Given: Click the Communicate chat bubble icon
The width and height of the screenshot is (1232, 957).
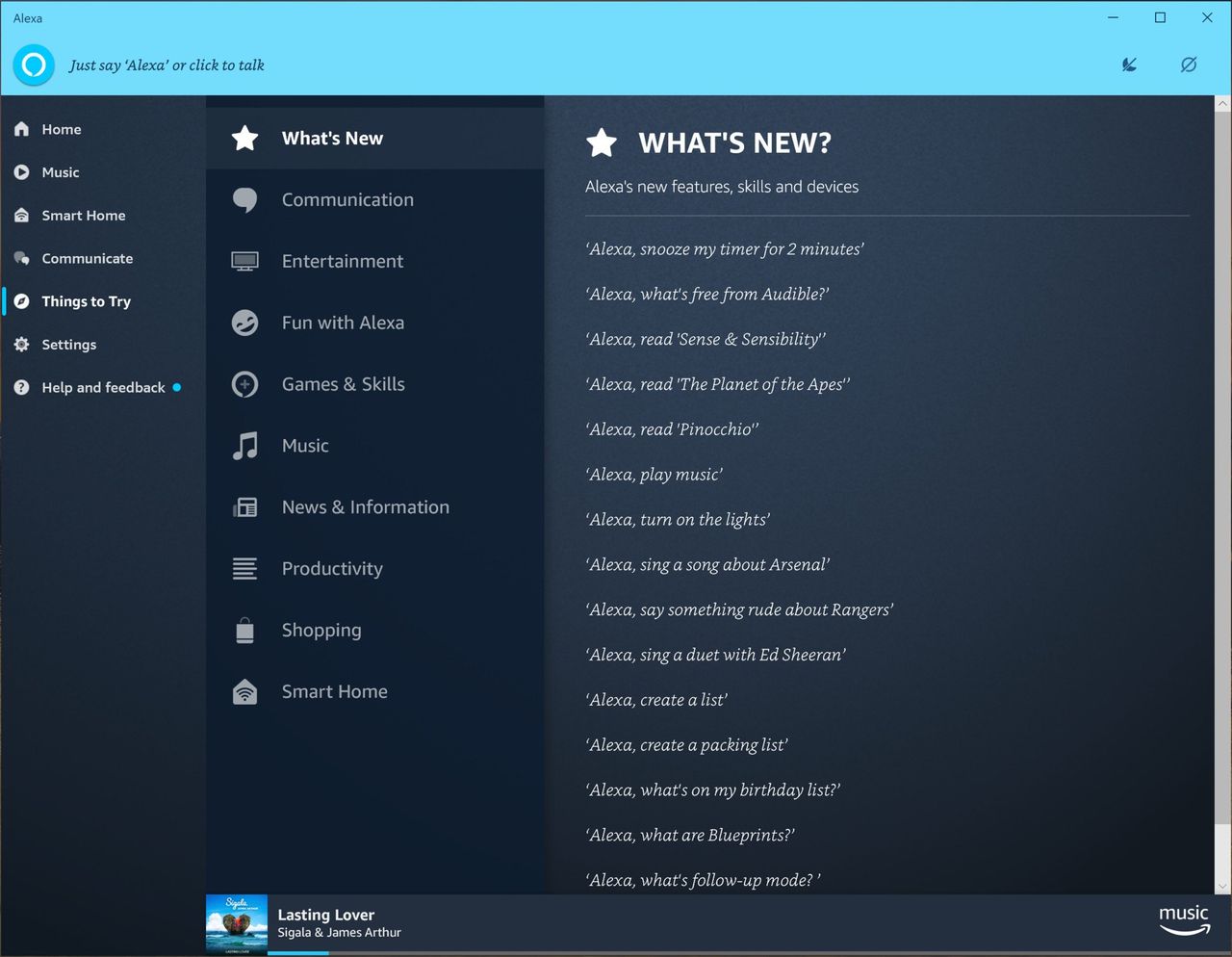Looking at the screenshot, I should click(21, 258).
